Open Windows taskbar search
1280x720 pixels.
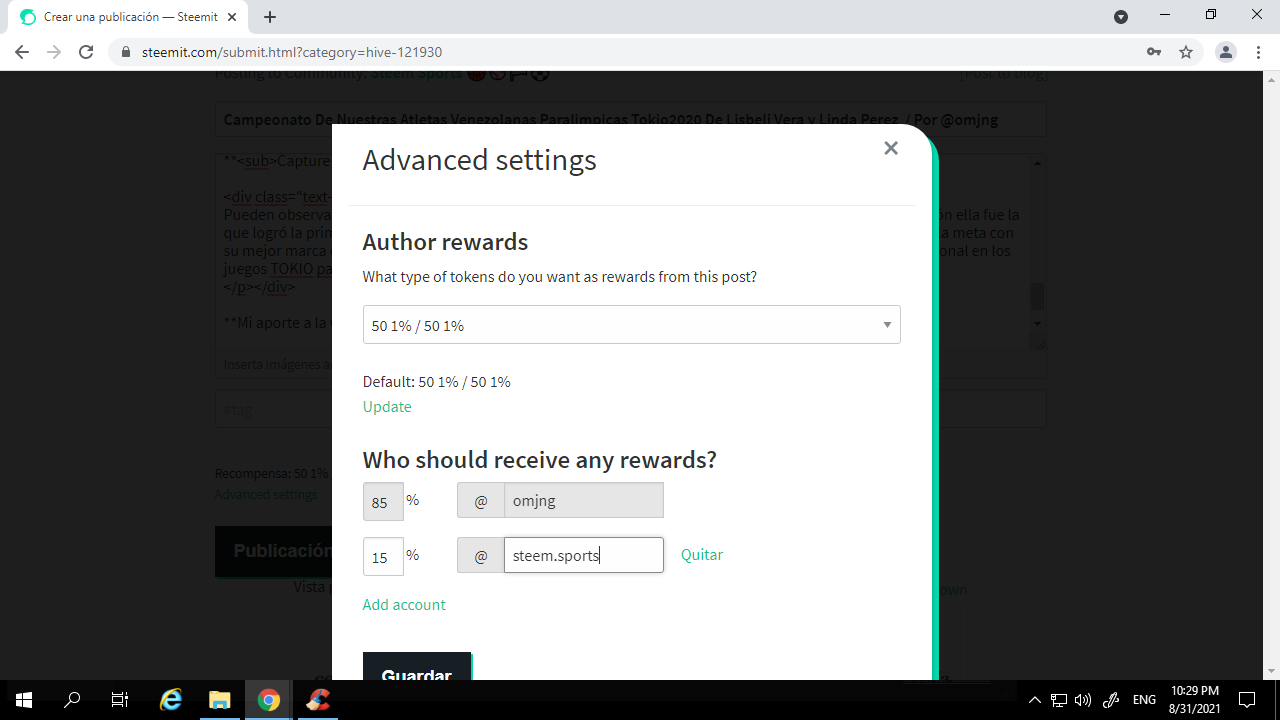72,700
